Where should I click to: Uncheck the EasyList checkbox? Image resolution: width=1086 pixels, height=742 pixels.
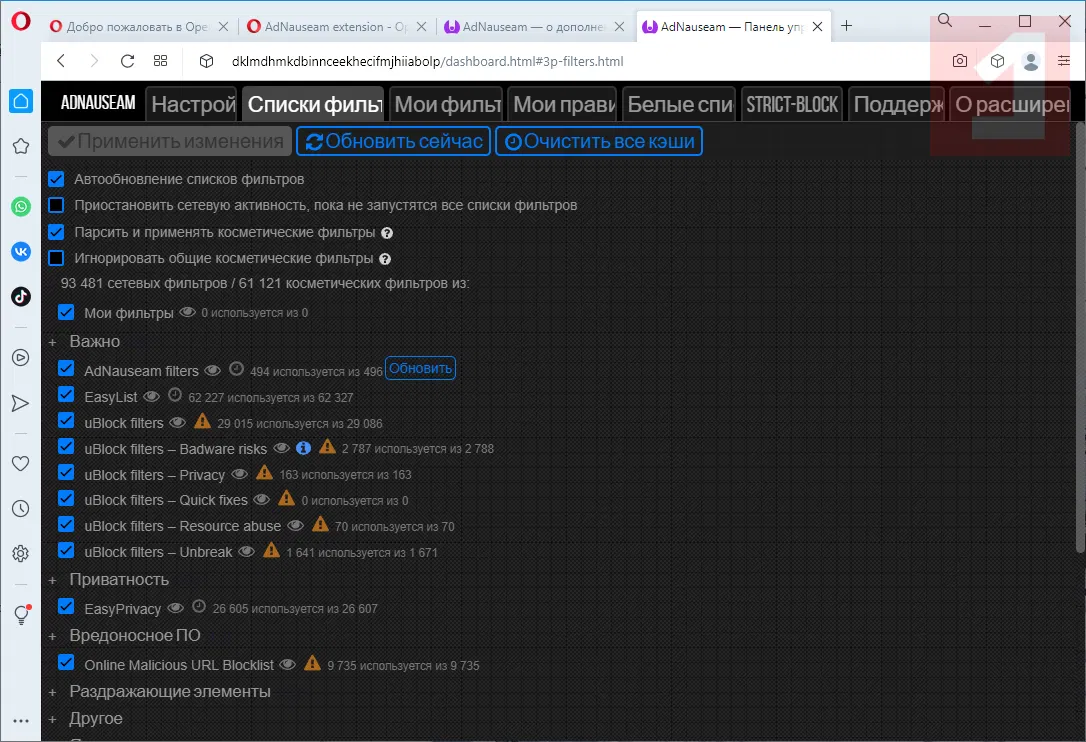66,395
